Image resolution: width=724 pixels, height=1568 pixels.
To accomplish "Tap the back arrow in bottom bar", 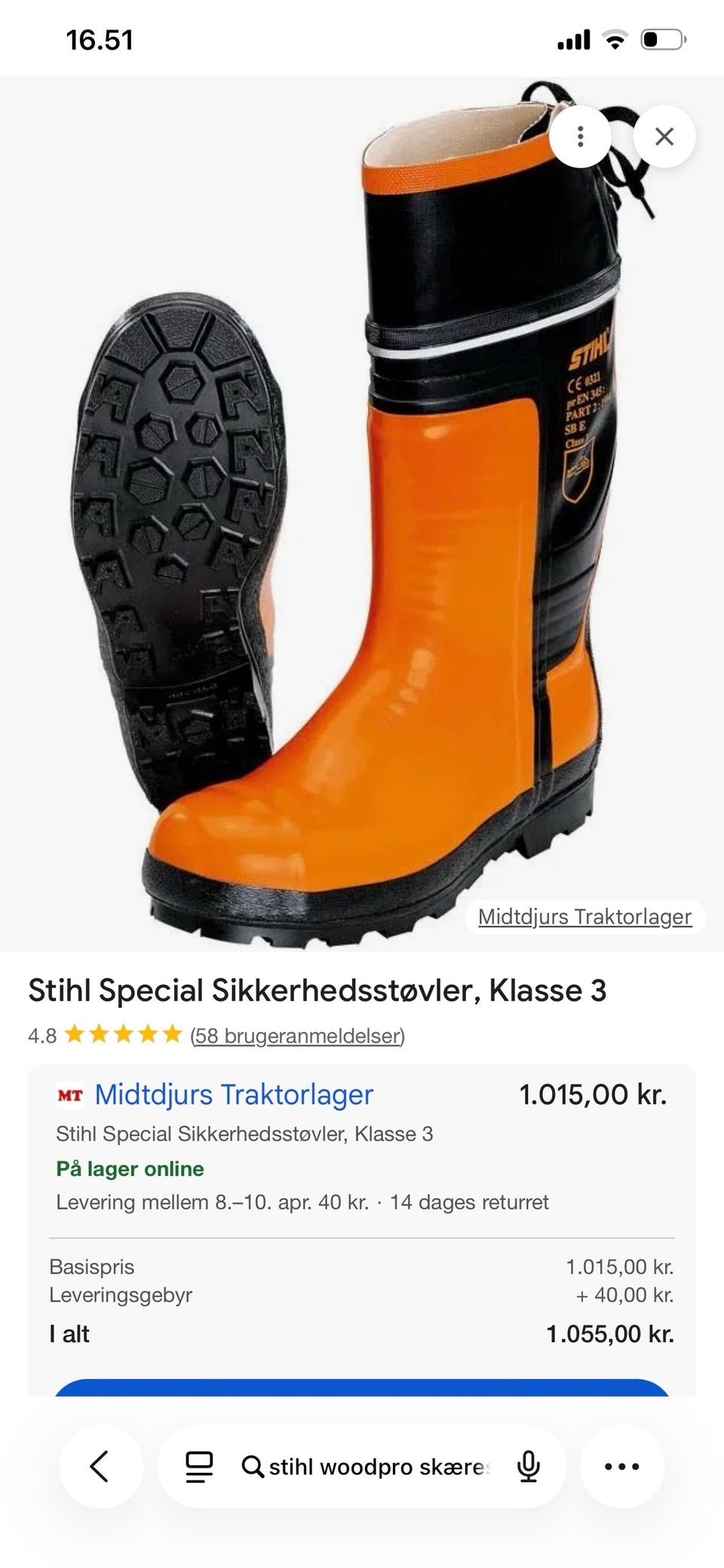I will [x=100, y=1467].
